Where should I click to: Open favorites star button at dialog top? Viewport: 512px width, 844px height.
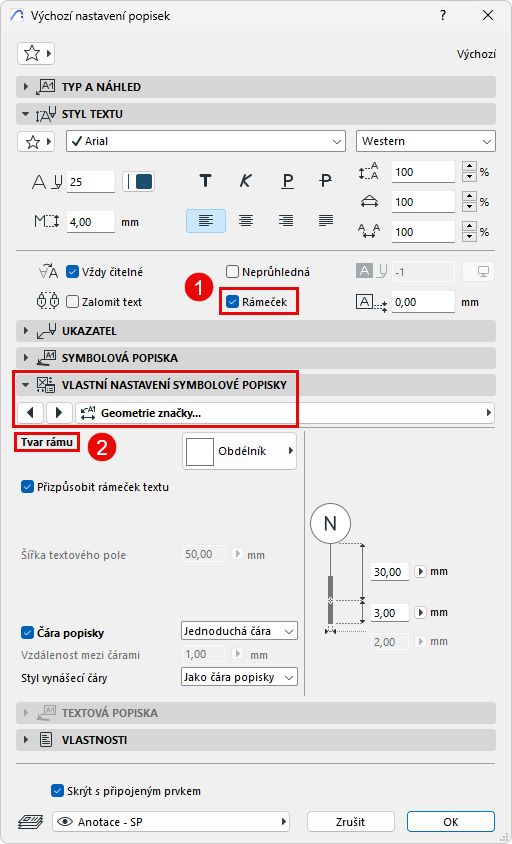point(36,54)
